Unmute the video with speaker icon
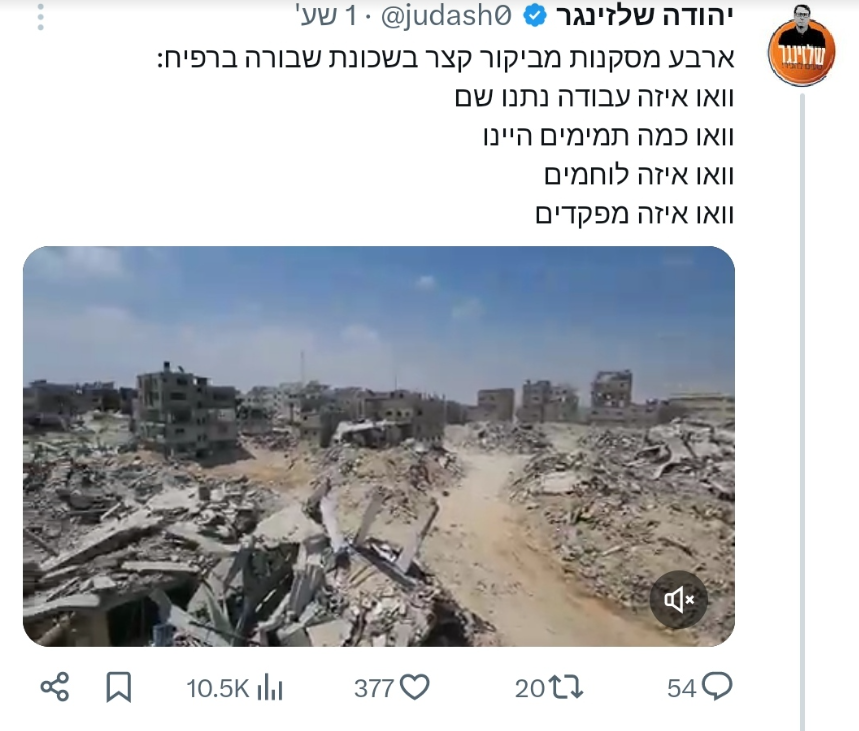 678,599
